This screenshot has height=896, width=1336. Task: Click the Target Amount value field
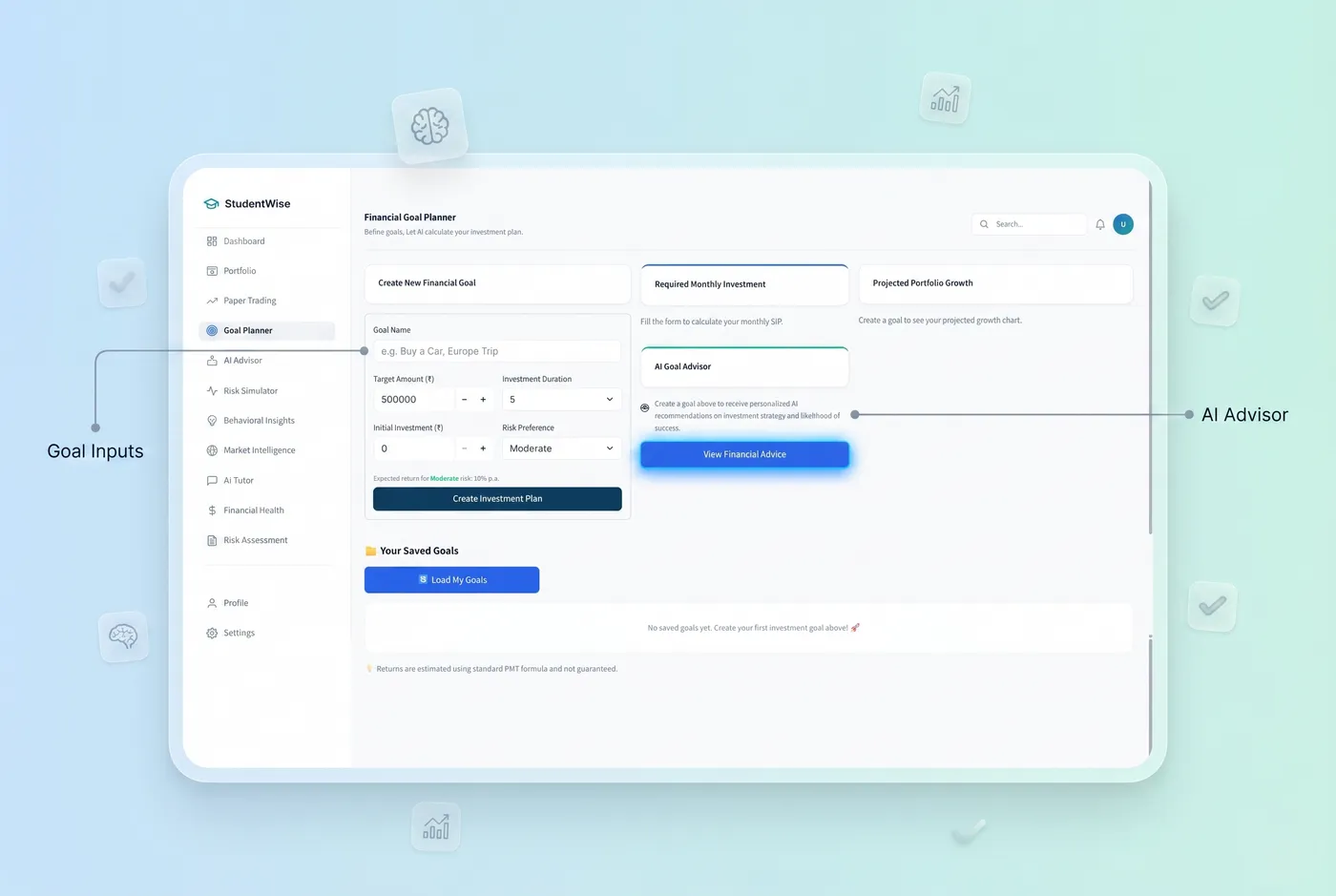click(x=414, y=400)
